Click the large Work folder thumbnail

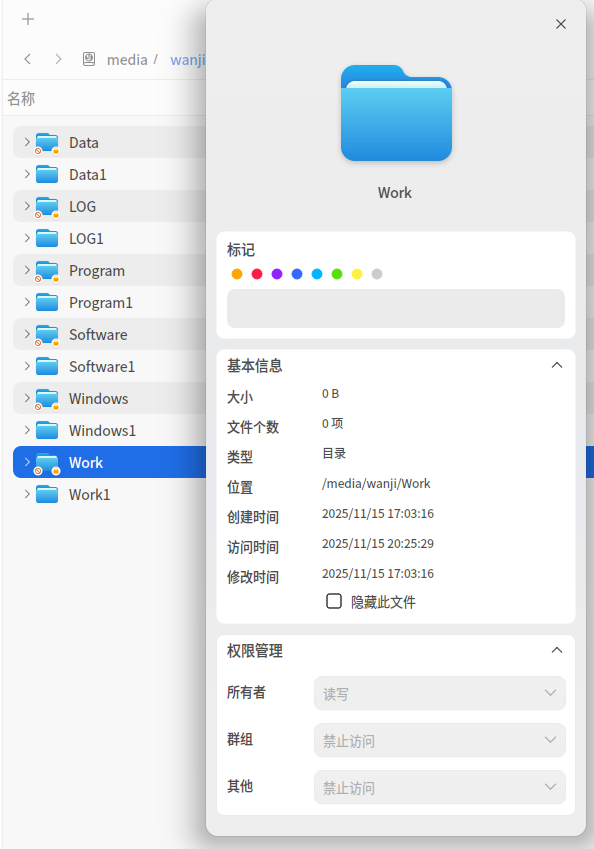396,113
